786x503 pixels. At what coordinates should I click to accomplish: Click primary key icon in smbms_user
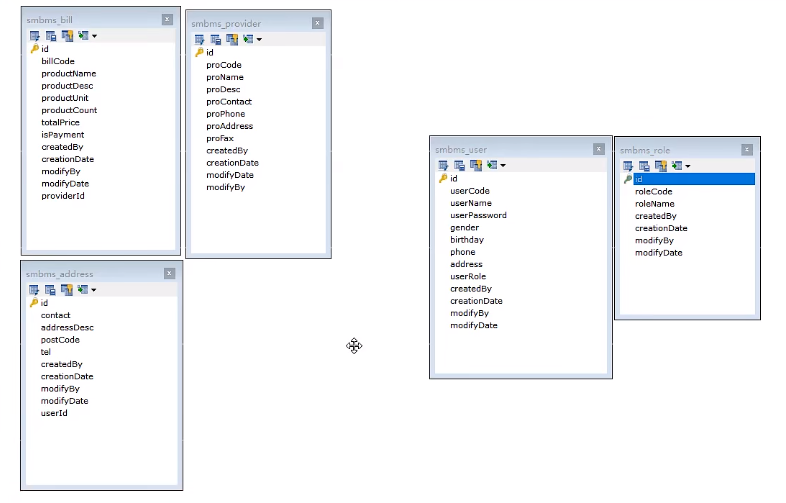point(443,178)
